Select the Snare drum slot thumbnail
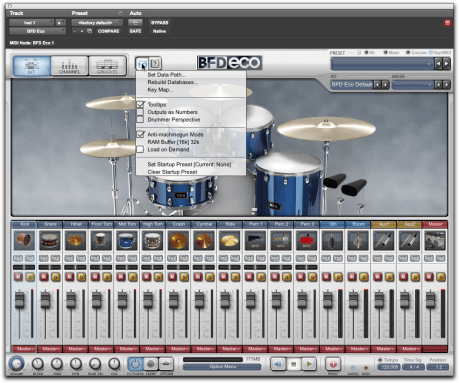Viewport: 459px width, 383px height. point(50,240)
